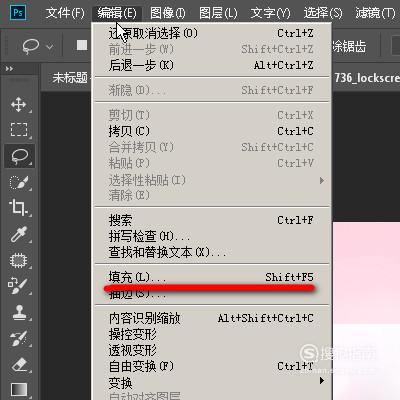The image size is (400, 400).
Task: Open the 选择(S) menu
Action: point(323,13)
